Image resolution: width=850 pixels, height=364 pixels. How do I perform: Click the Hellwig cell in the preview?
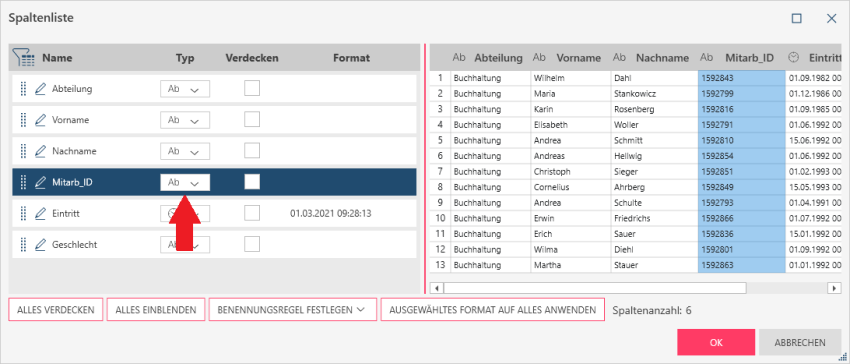pos(654,156)
